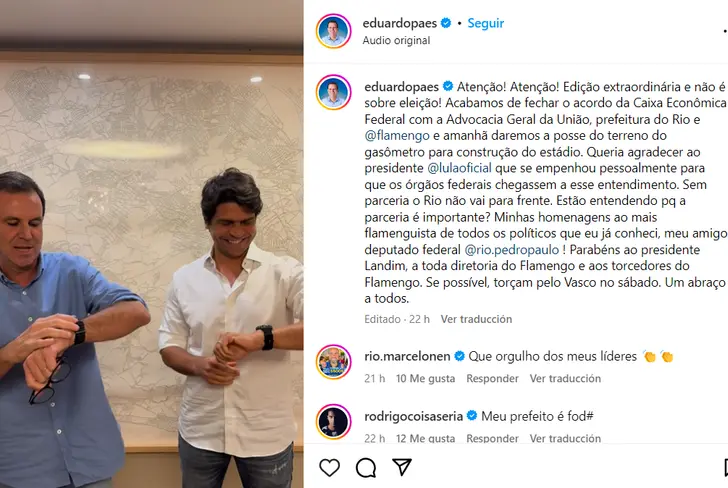View 10 Me gusta on rio.marcelonen comment
The image size is (728, 488).
[425, 378]
